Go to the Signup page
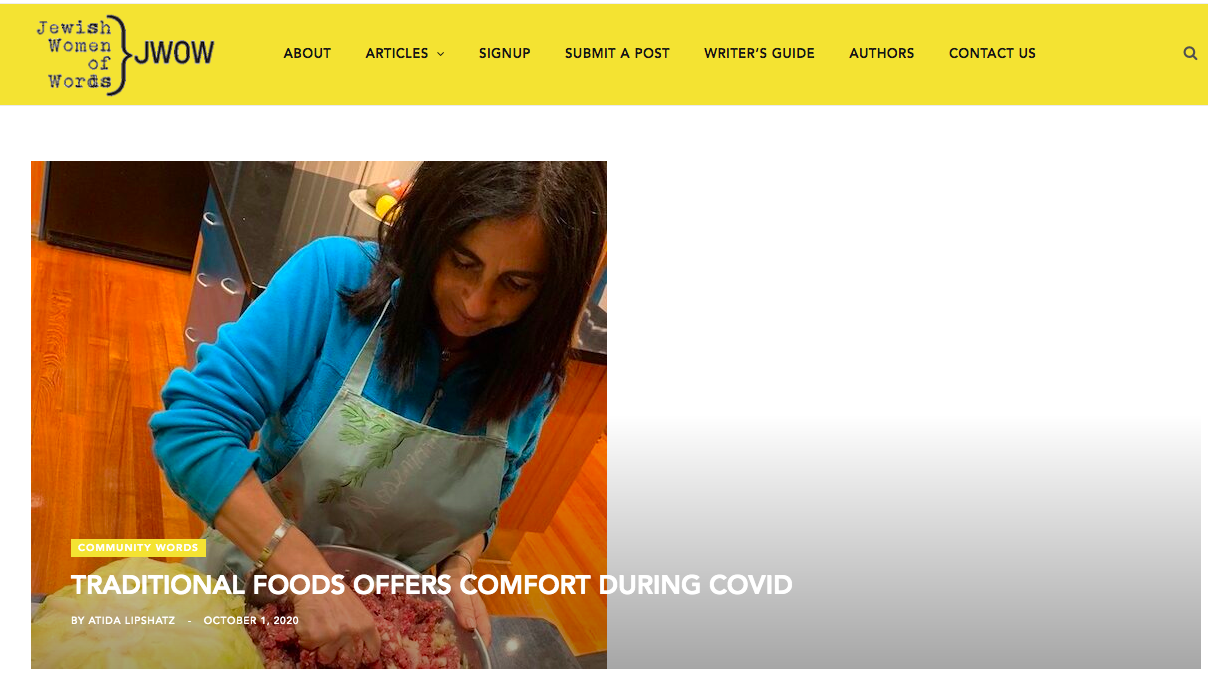Image resolution: width=1208 pixels, height=680 pixels. point(505,53)
